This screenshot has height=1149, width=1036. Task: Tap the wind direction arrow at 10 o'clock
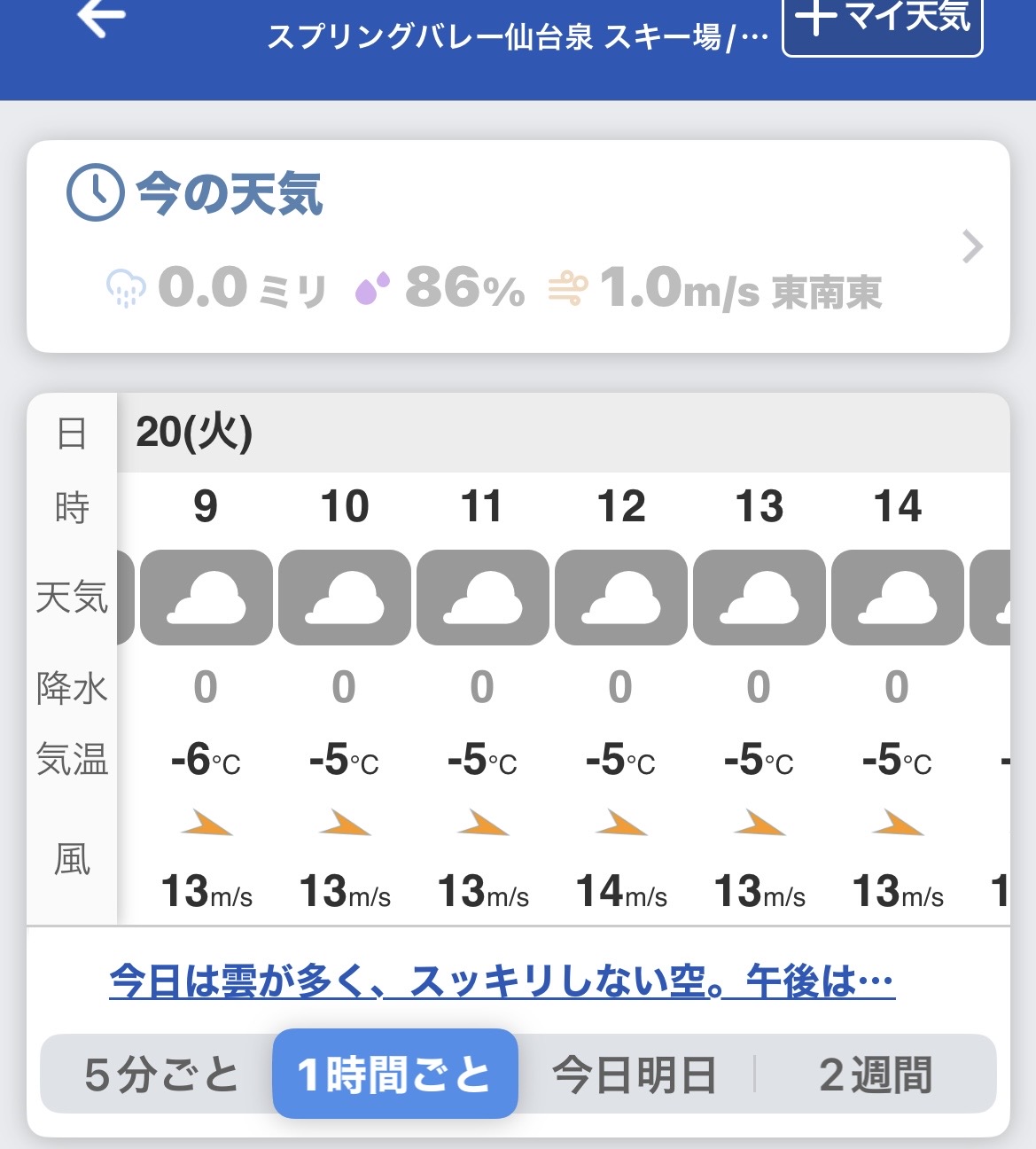pyautogui.click(x=345, y=824)
